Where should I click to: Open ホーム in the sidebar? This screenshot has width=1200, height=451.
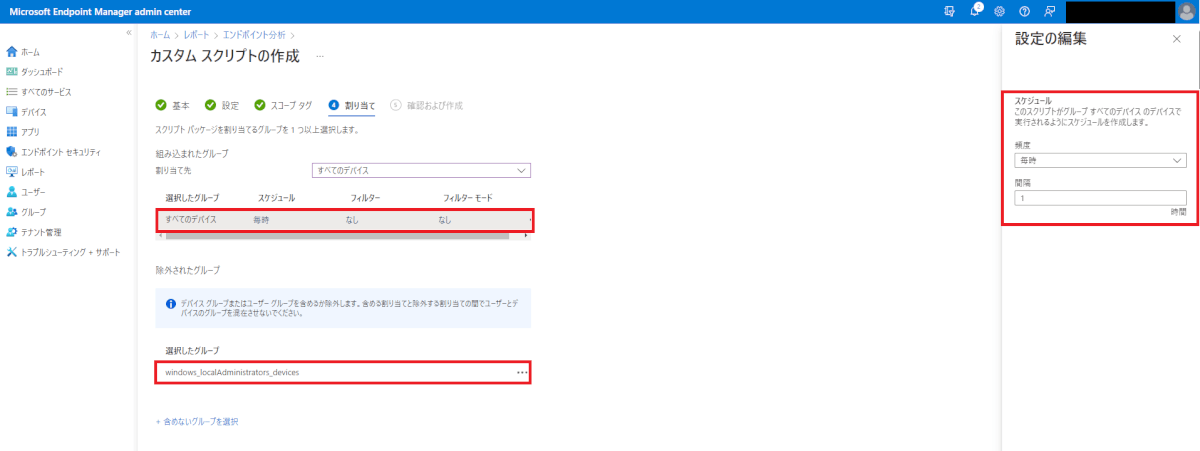click(30, 51)
